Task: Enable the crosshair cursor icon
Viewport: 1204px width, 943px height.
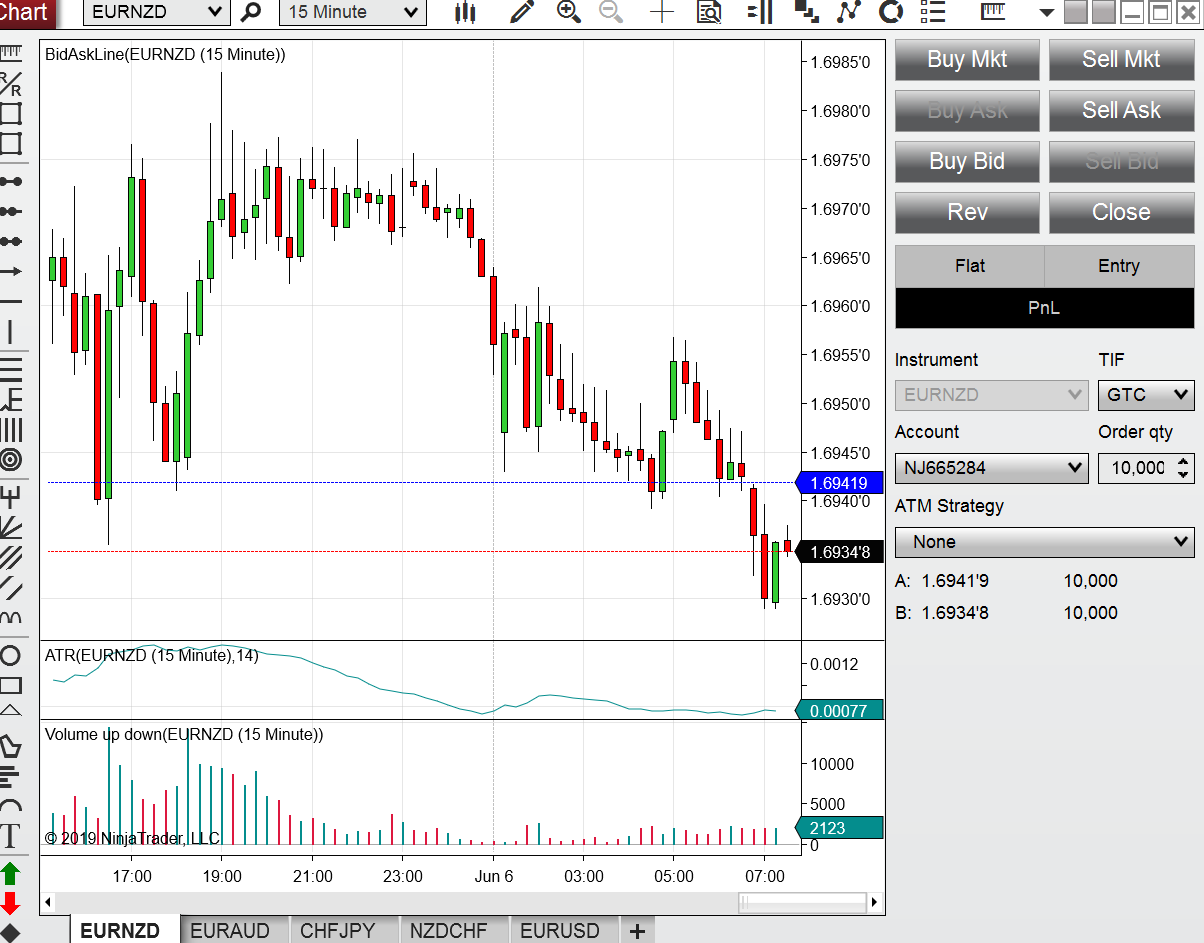Action: tap(662, 12)
